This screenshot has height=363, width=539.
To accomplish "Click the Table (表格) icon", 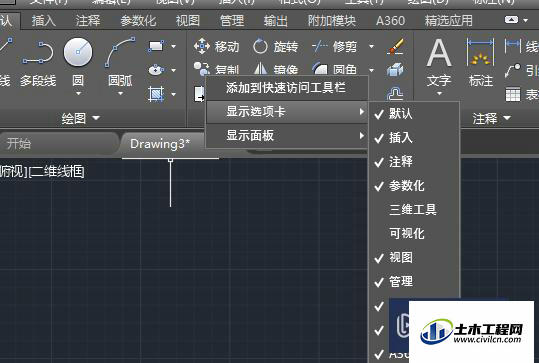I will [513, 94].
